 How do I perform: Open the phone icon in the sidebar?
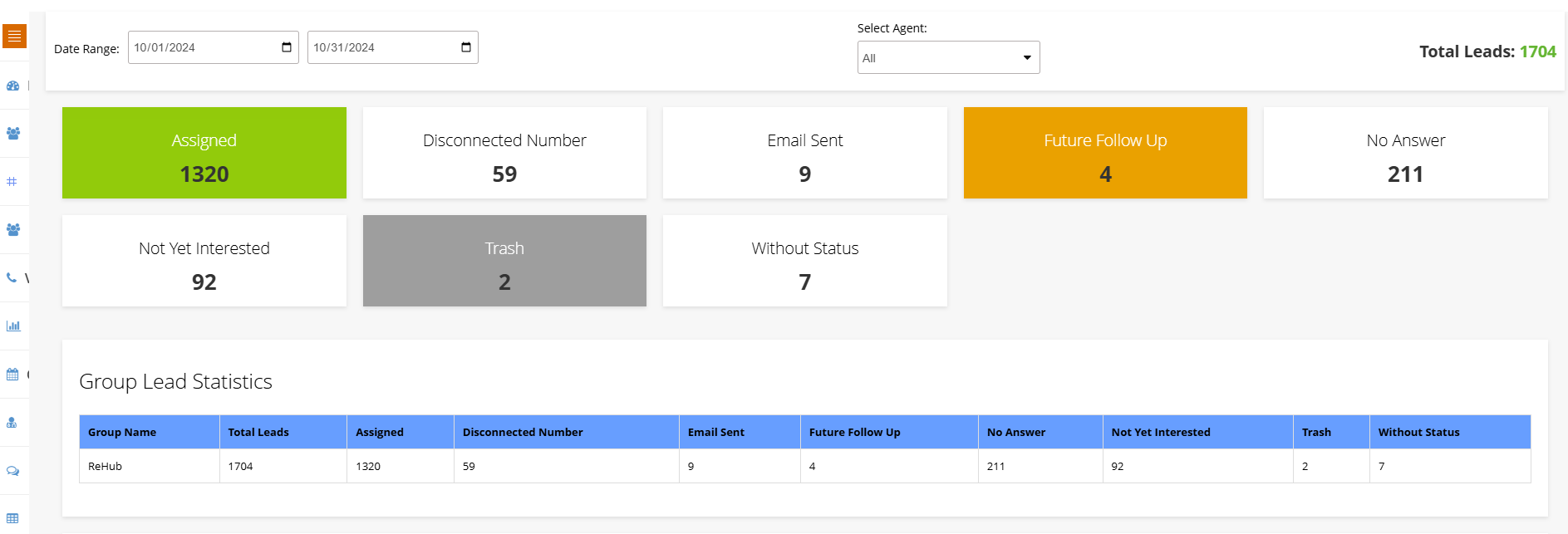(x=12, y=277)
